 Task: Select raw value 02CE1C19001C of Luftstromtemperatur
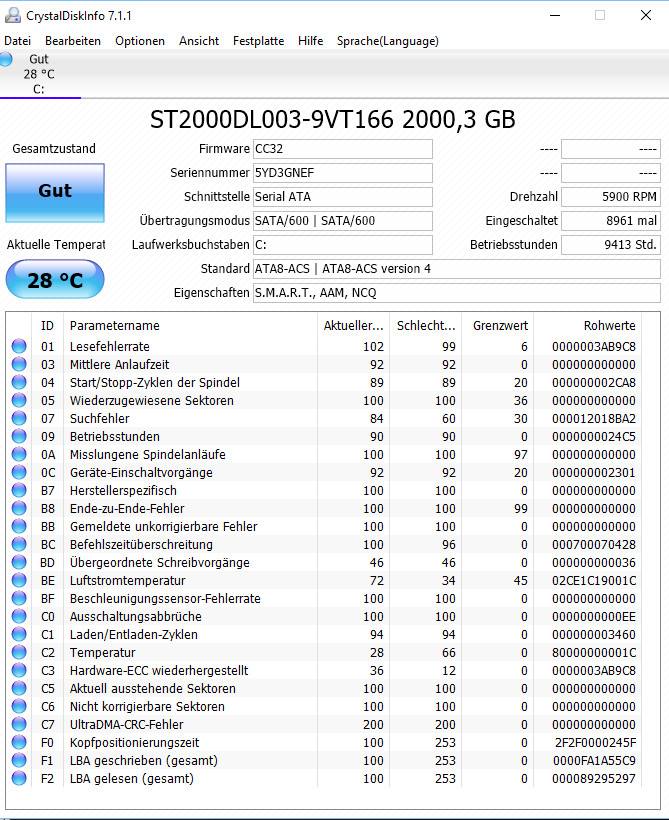pyautogui.click(x=594, y=580)
